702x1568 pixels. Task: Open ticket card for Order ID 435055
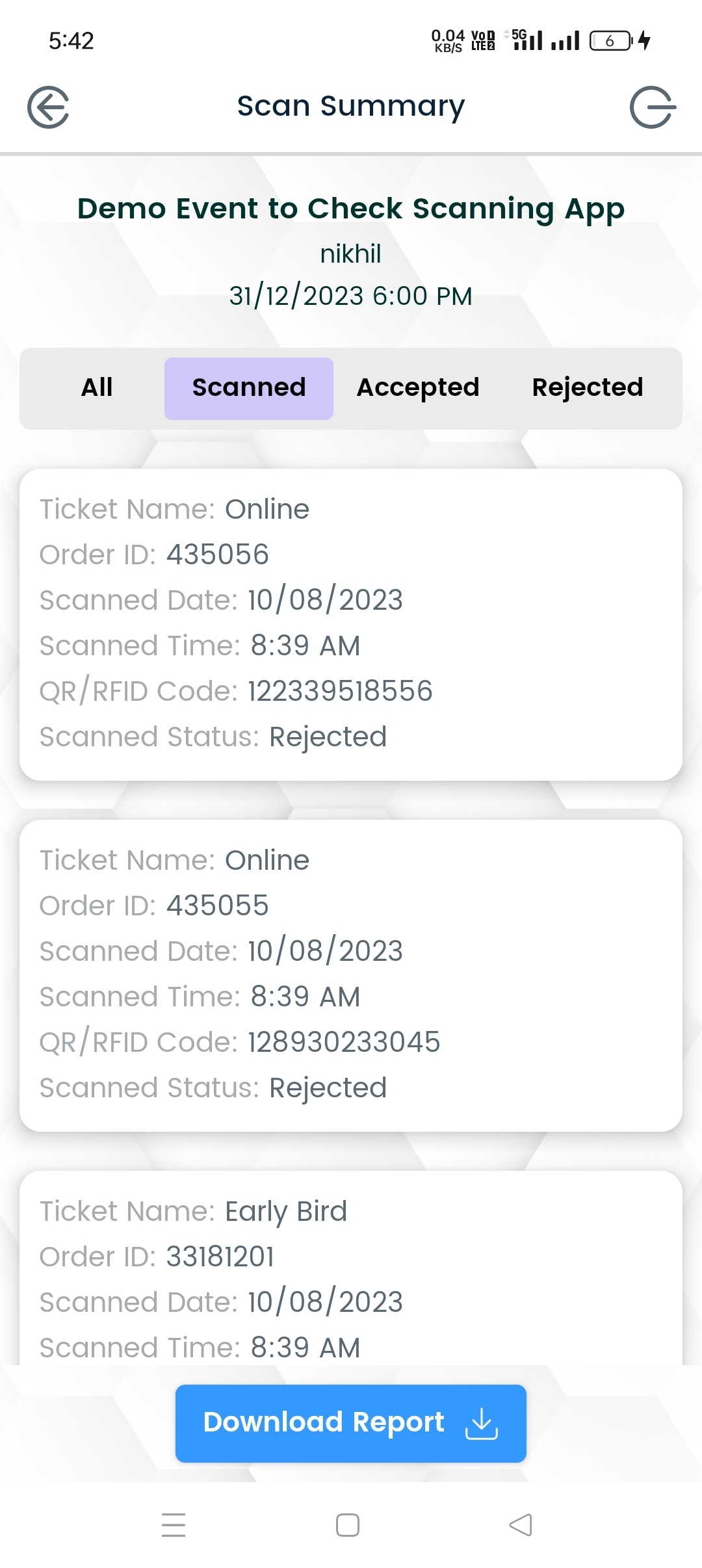350,975
